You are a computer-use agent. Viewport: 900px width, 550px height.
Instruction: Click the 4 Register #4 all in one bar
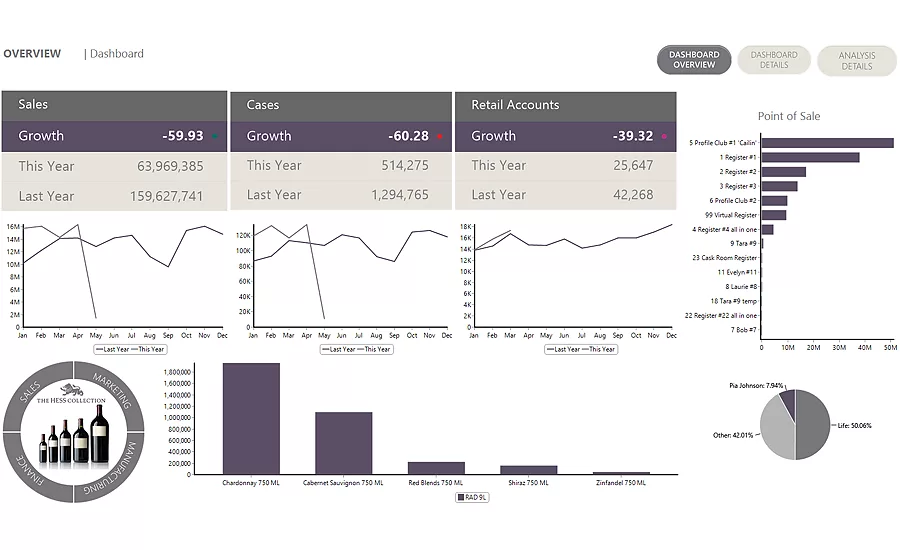767,230
